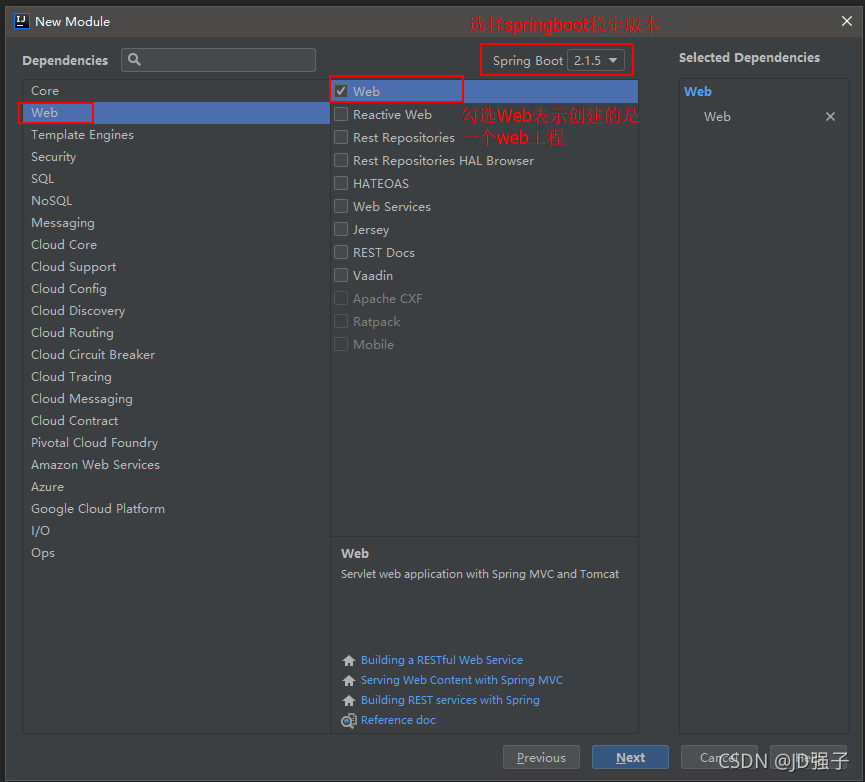This screenshot has width=865, height=782.
Task: Remove Web from Selected Dependencies
Action: (830, 117)
